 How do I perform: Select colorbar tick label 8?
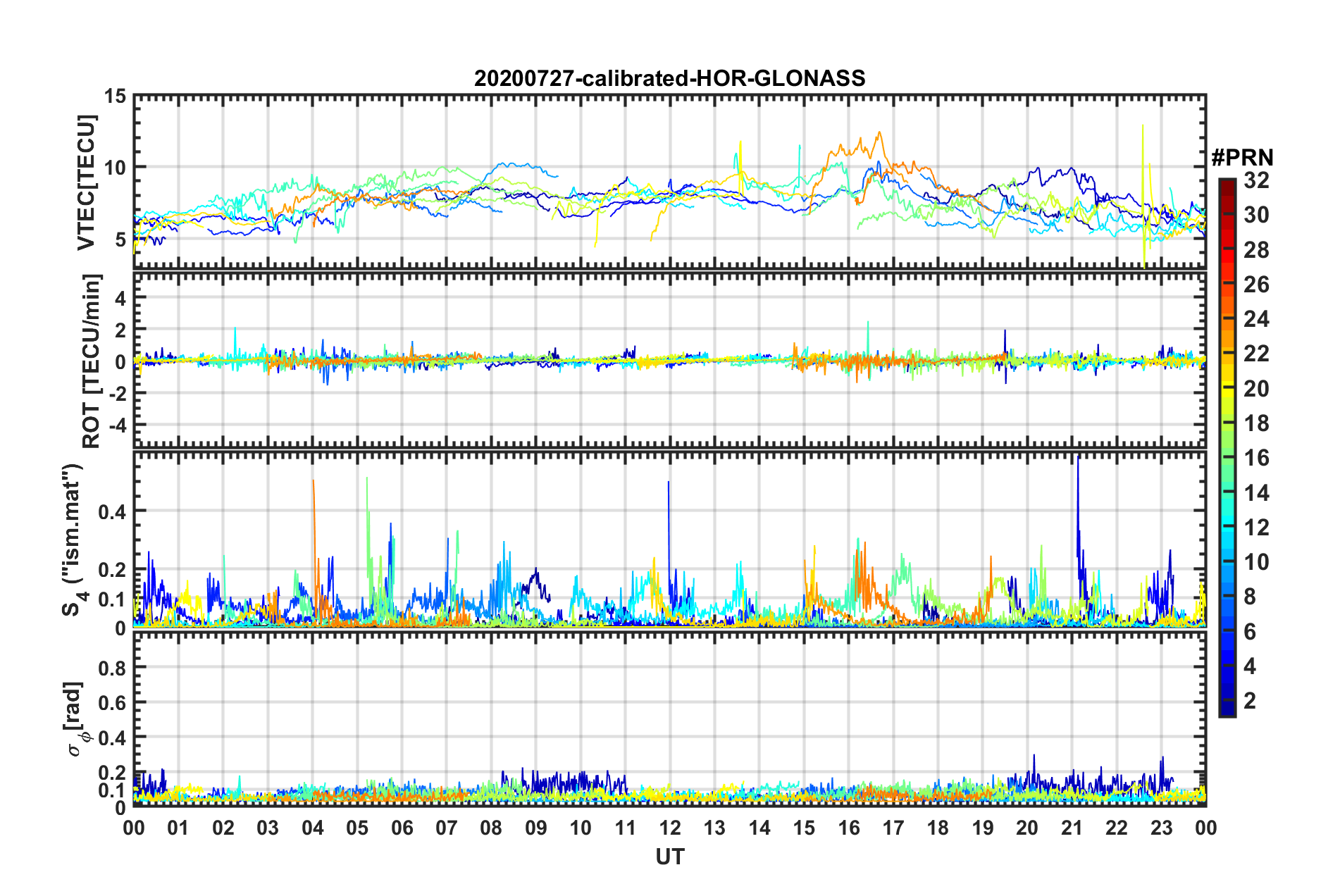pyautogui.click(x=1250, y=597)
